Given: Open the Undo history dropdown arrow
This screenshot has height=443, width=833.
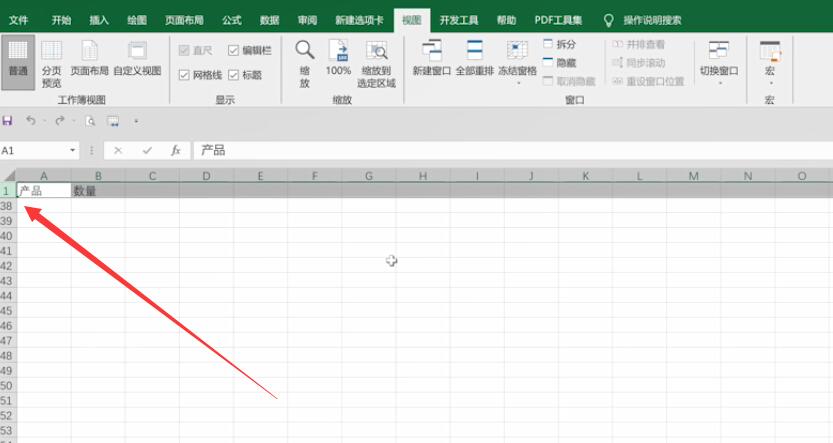Looking at the screenshot, I should (45, 121).
